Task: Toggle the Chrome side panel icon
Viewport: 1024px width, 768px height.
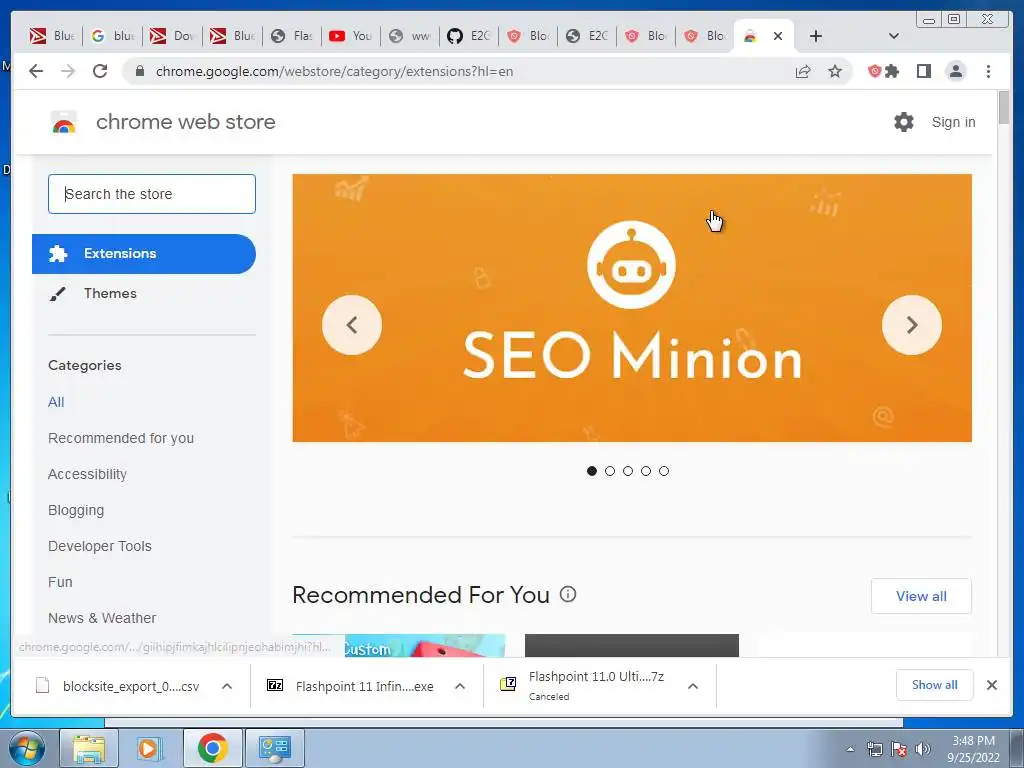Action: click(923, 71)
